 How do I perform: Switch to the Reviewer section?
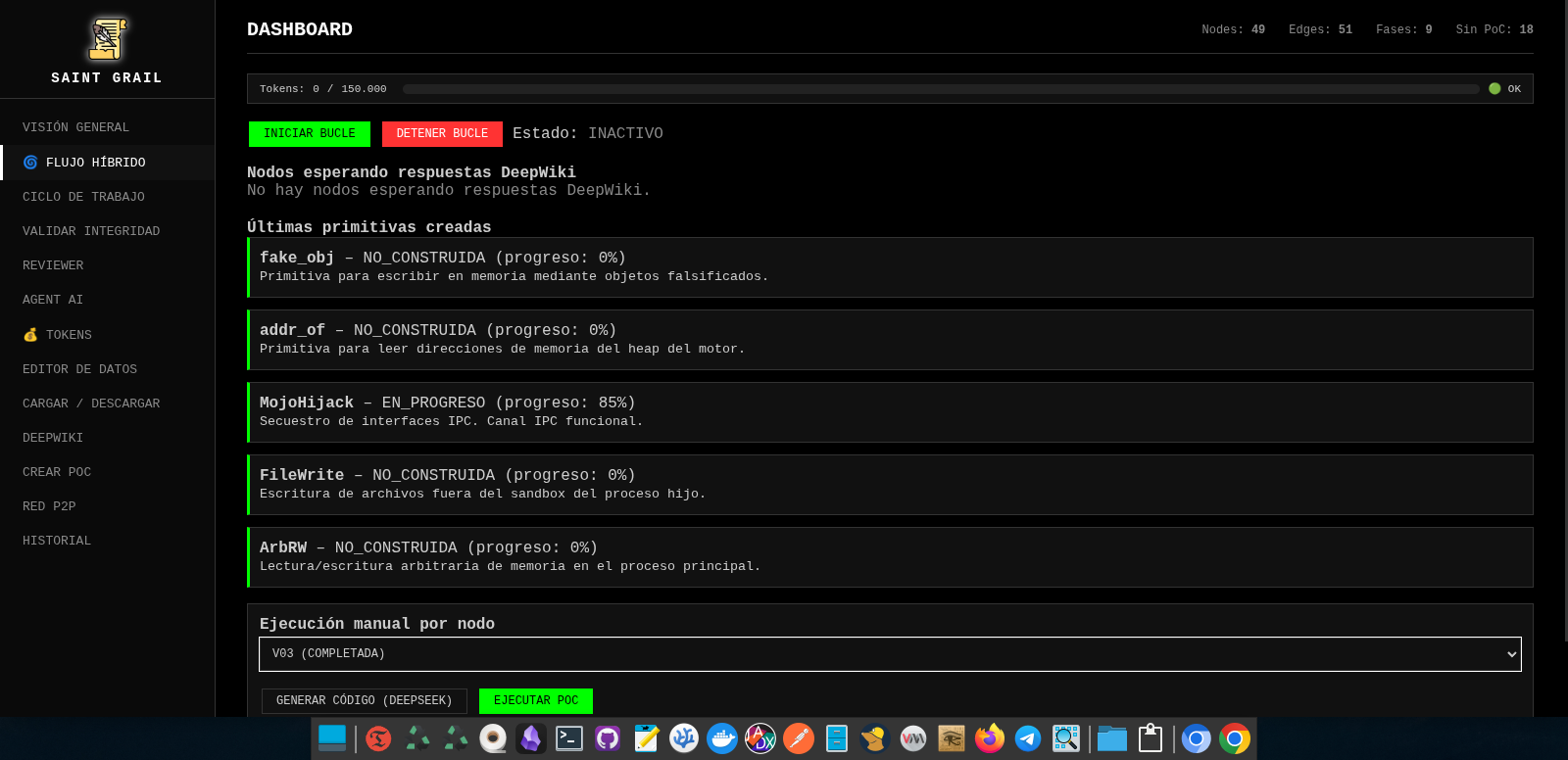coord(53,265)
